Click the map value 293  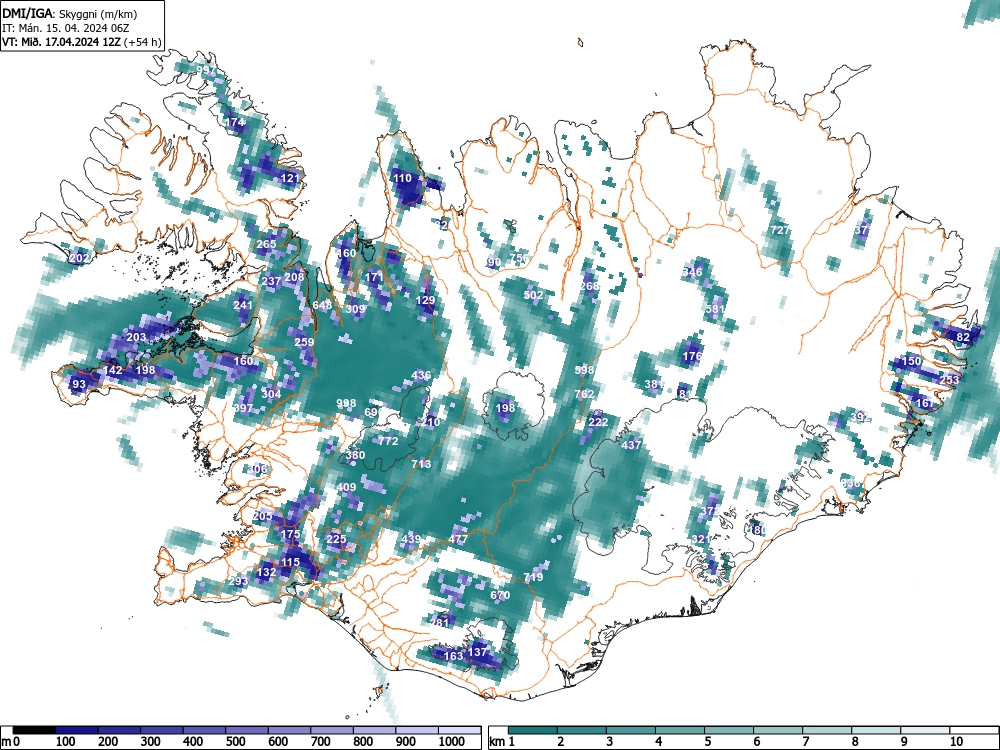(238, 581)
